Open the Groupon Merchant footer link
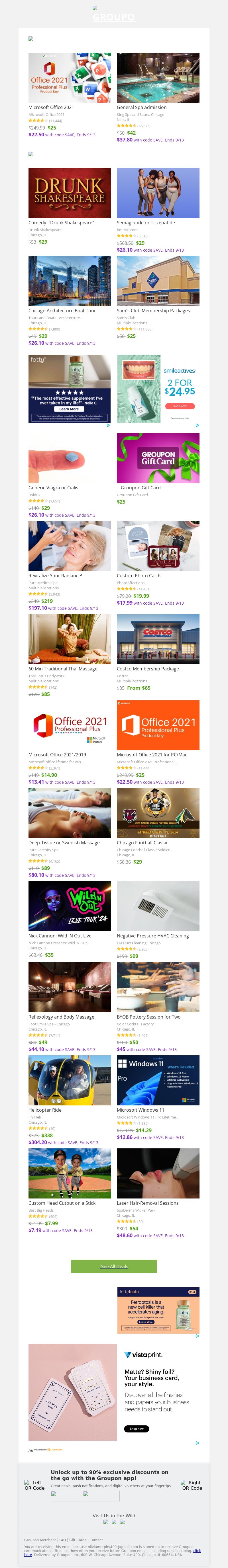This screenshot has height=1568, width=228. point(40,1540)
